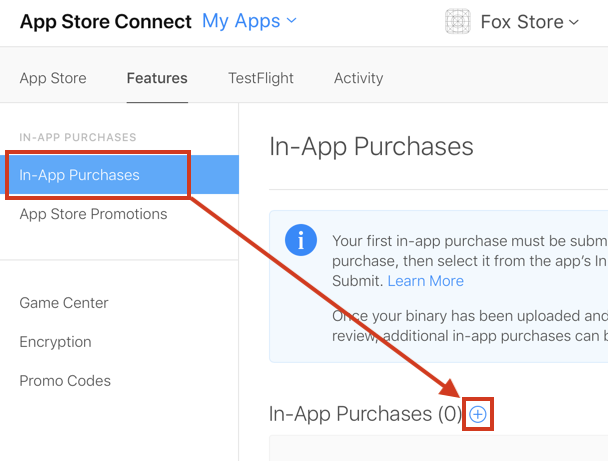Open the My Apps menu label
Screen dimensions: 608x461
pos(241,21)
